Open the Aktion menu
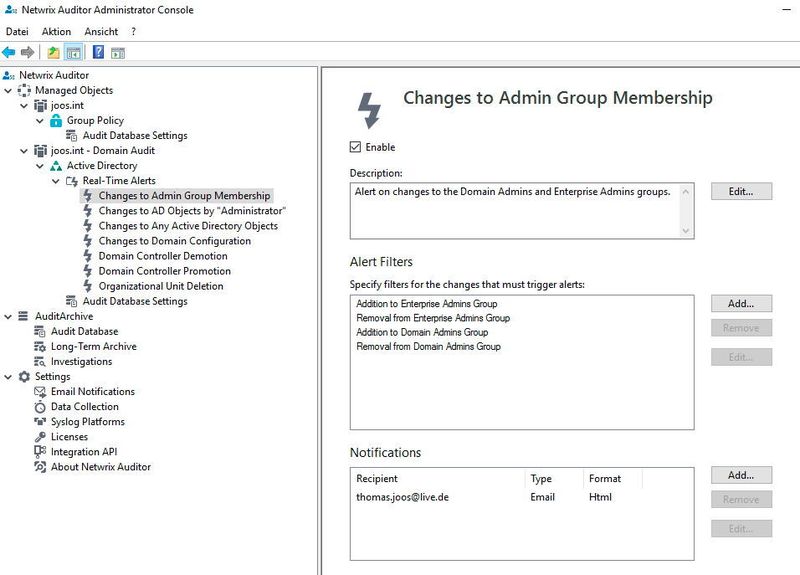 tap(56, 32)
